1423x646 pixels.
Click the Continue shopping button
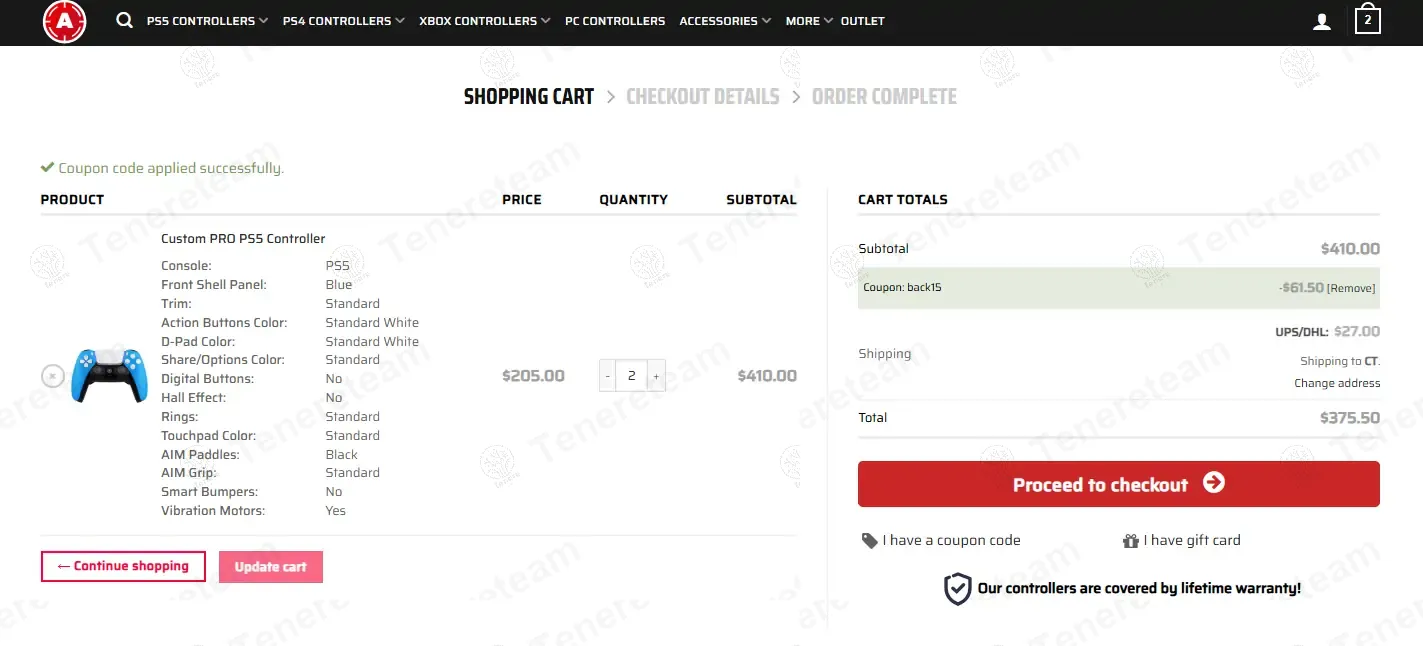123,567
